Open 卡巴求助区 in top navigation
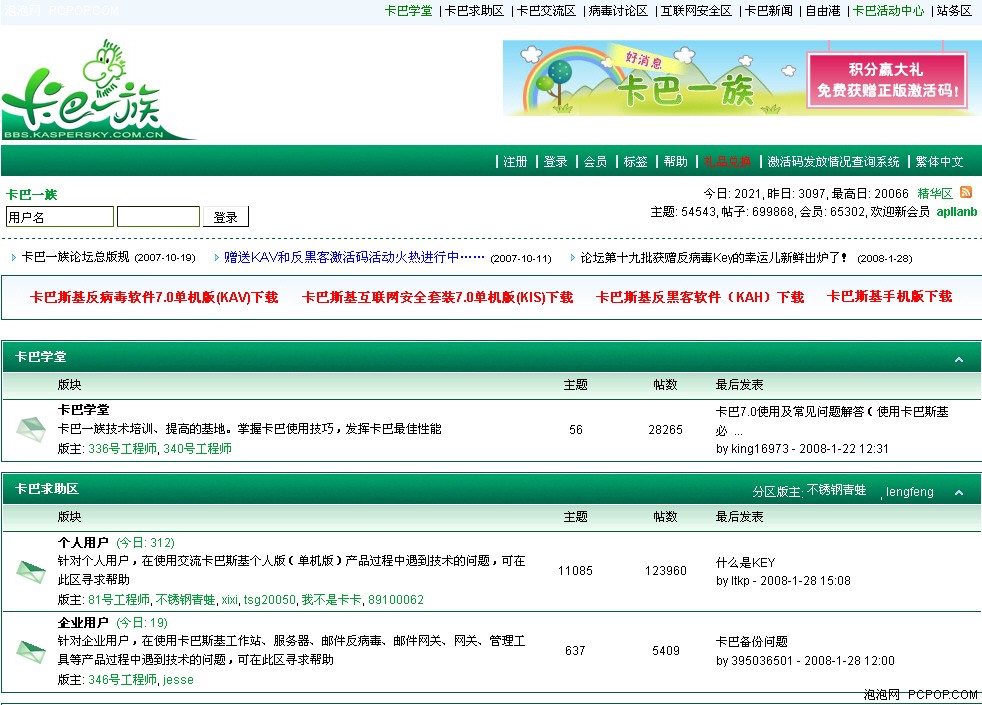982x705 pixels. (x=474, y=11)
